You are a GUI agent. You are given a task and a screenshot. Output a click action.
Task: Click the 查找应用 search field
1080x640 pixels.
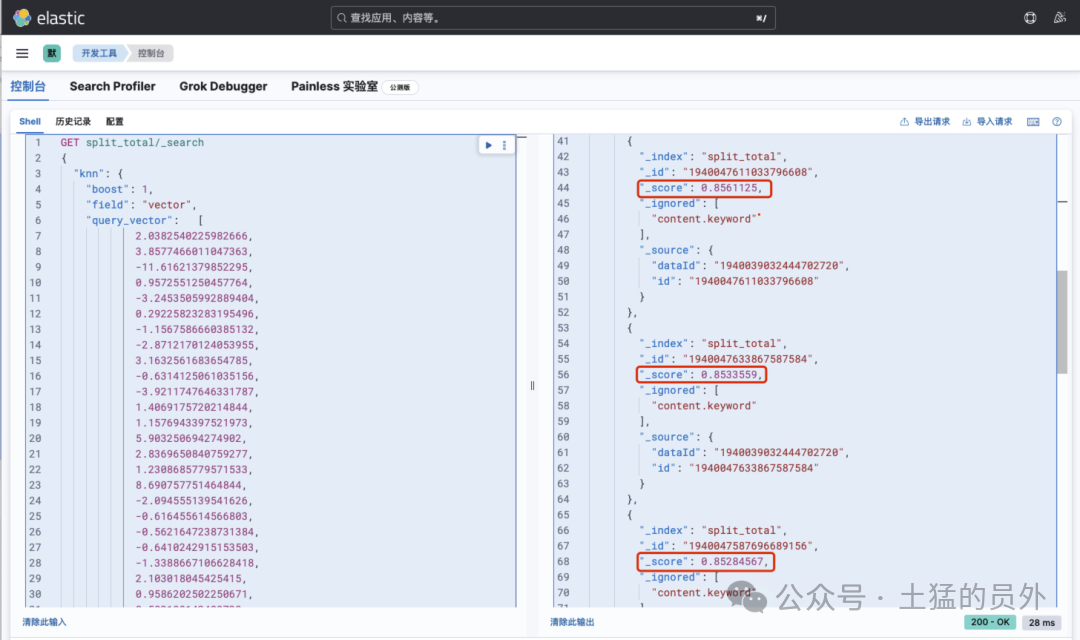[553, 18]
